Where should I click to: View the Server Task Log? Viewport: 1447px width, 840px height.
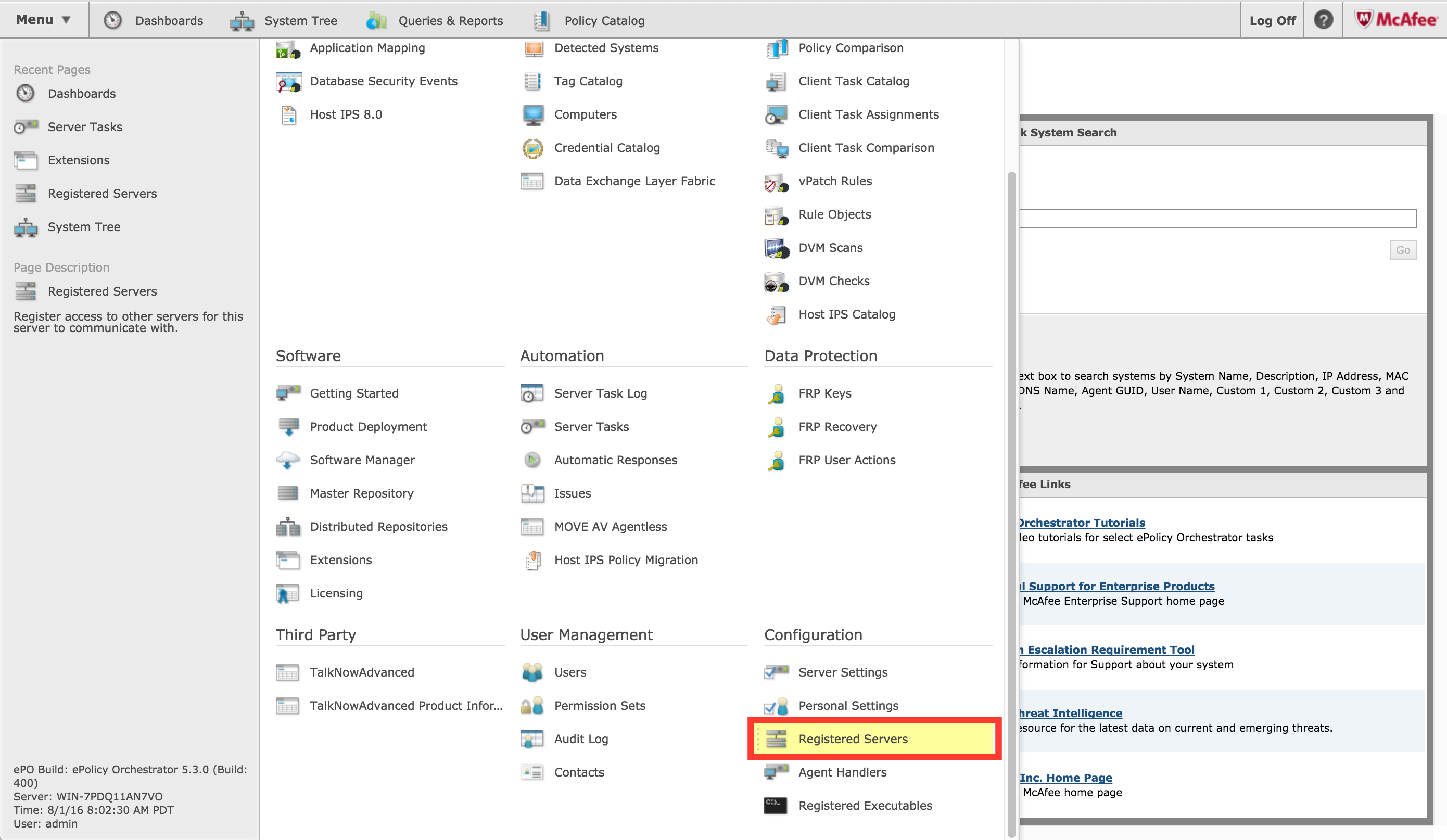pos(601,393)
